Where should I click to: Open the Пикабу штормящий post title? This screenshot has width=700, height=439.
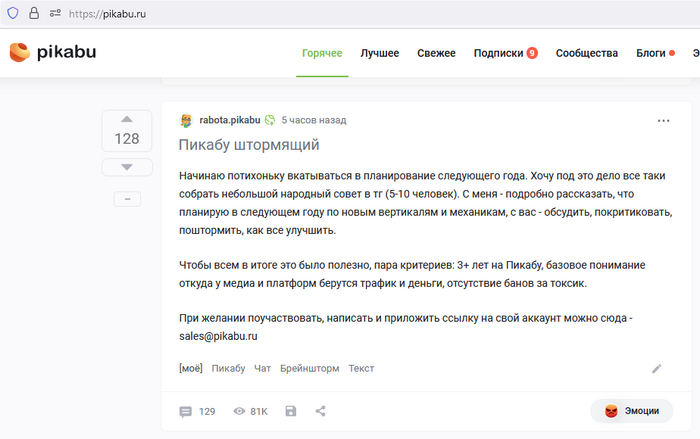[249, 145]
